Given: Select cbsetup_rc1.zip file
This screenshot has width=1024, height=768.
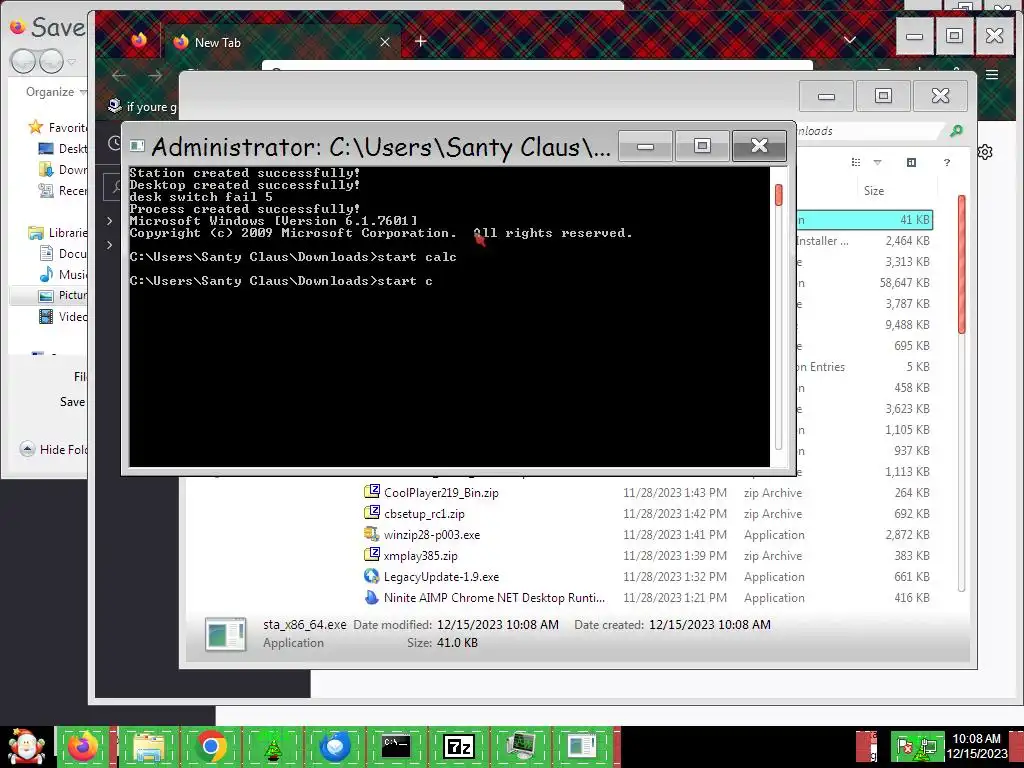Looking at the screenshot, I should point(424,513).
